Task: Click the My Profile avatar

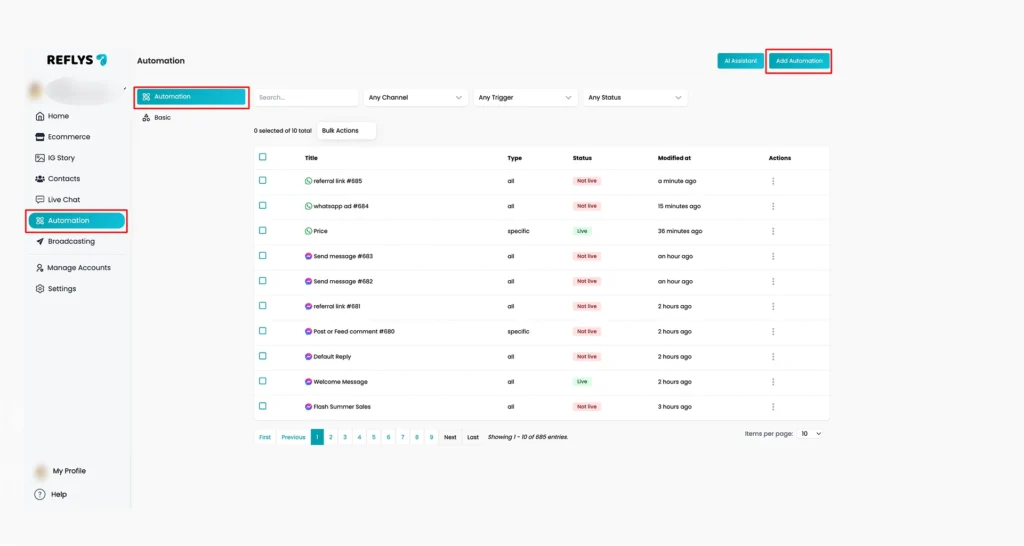Action: (x=40, y=471)
